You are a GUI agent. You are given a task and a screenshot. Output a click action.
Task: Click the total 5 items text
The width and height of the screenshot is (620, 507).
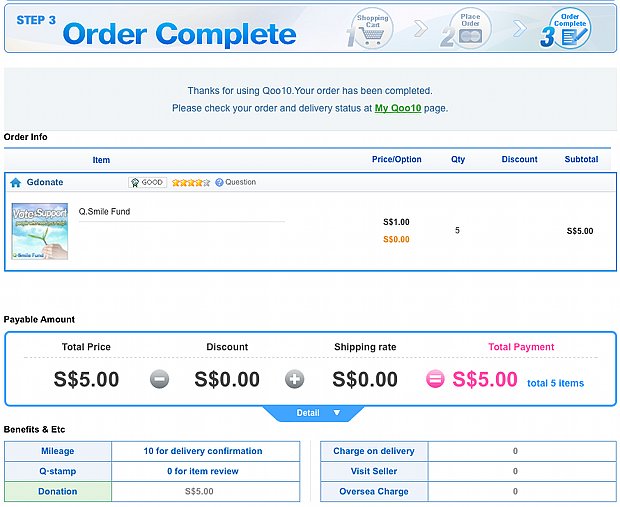click(x=556, y=383)
